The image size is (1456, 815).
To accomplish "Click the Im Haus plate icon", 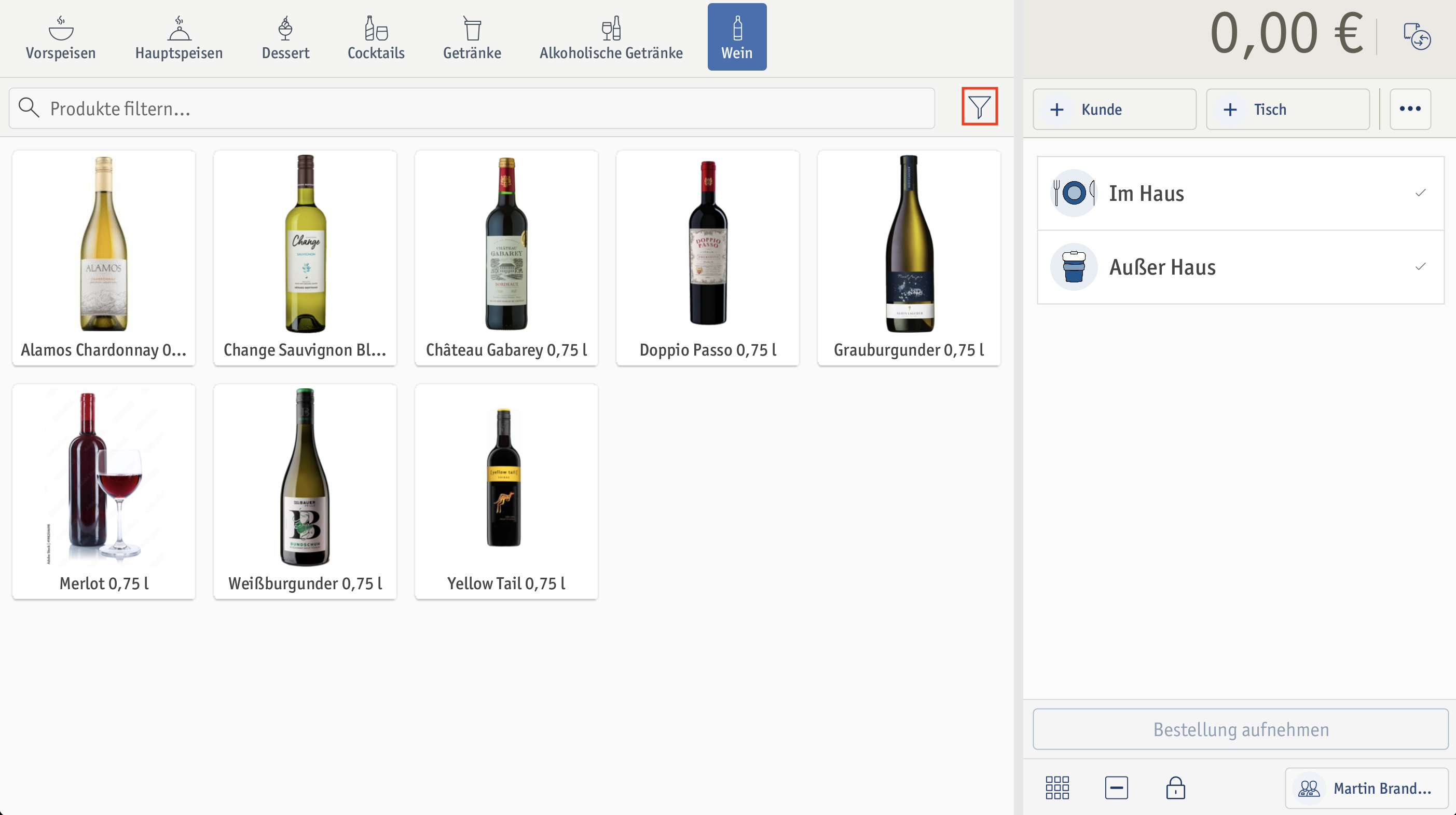I will 1074,193.
